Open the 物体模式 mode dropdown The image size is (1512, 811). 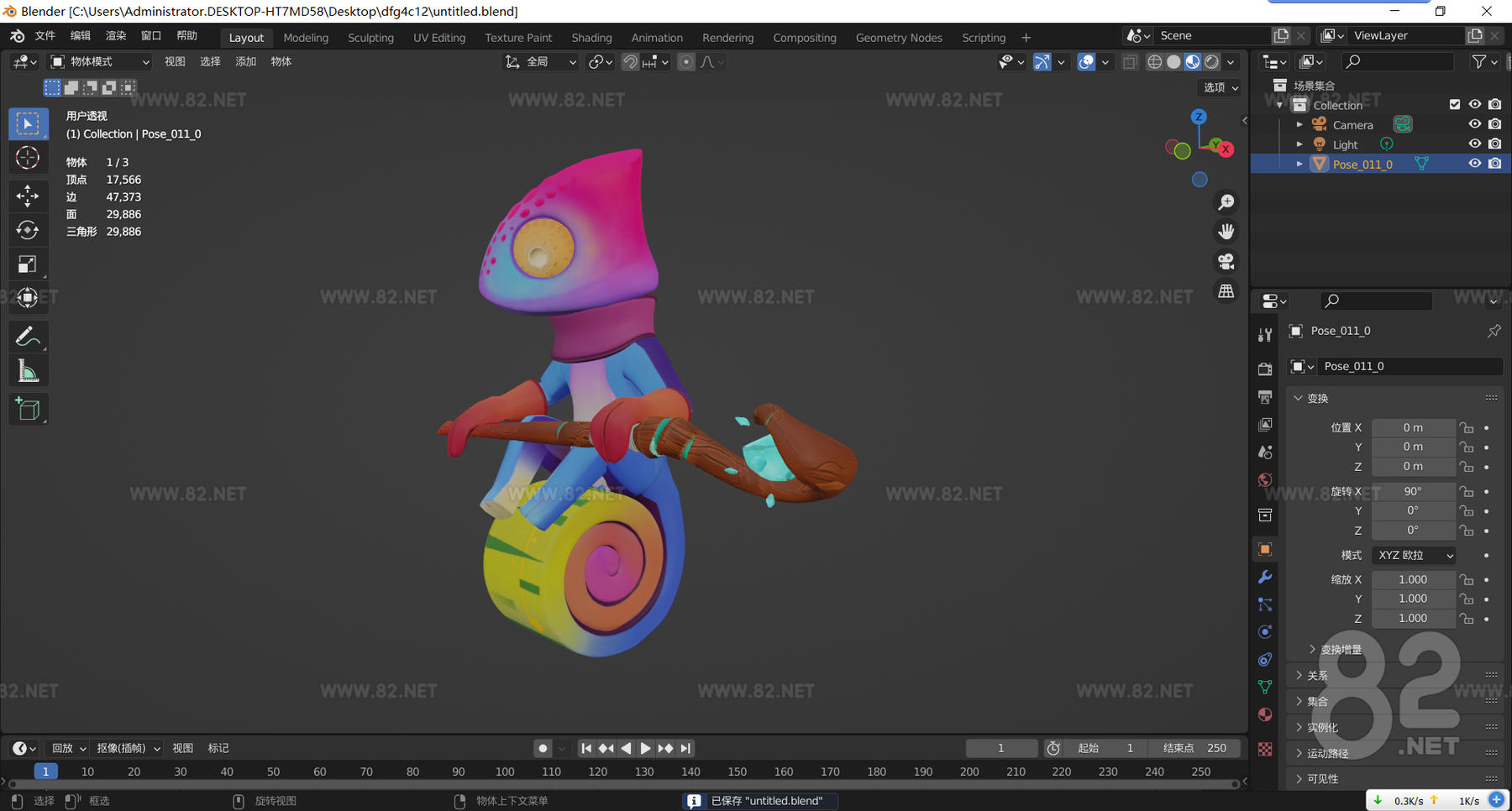click(x=100, y=61)
